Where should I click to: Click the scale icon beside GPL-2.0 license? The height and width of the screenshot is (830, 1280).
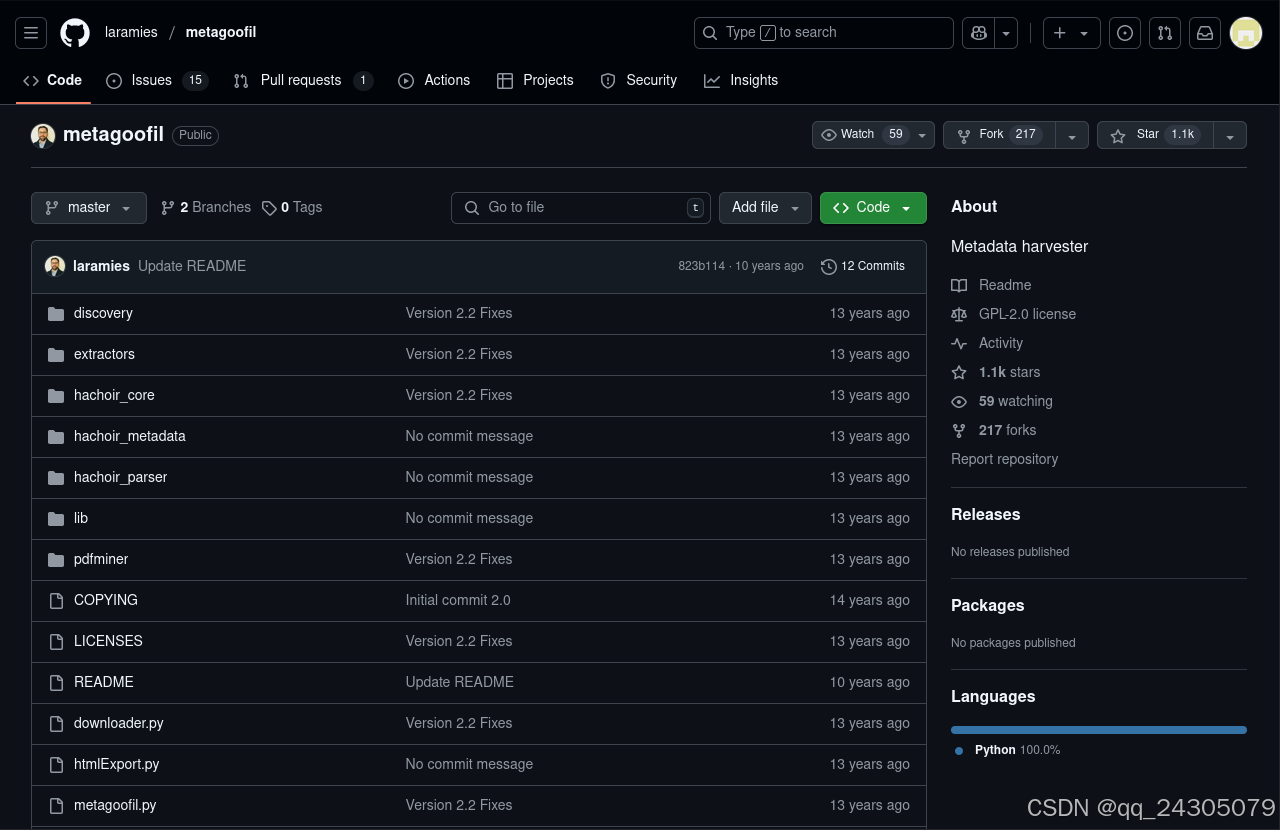pyautogui.click(x=959, y=314)
